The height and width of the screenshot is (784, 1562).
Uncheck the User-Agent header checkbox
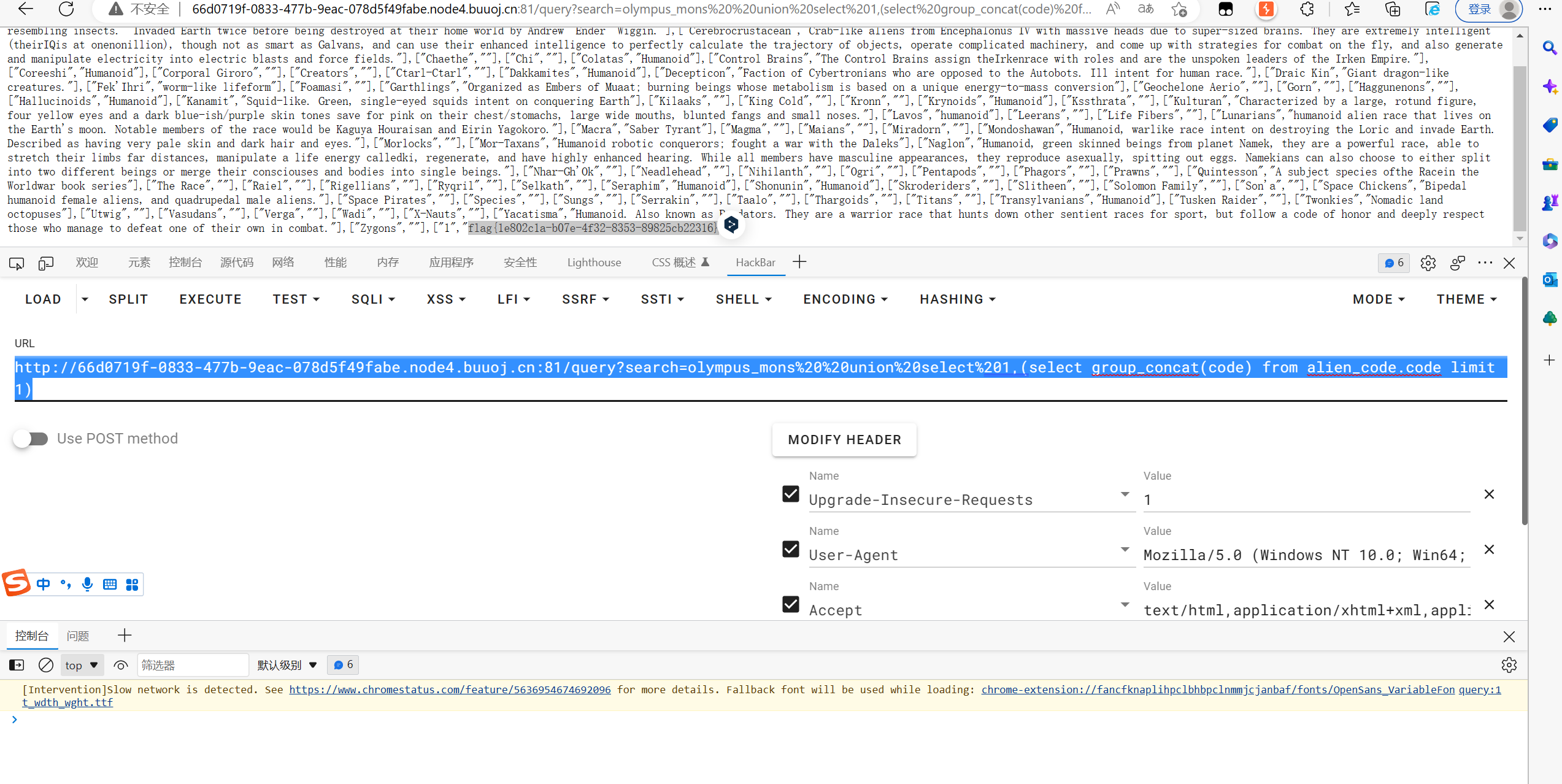pyautogui.click(x=791, y=549)
